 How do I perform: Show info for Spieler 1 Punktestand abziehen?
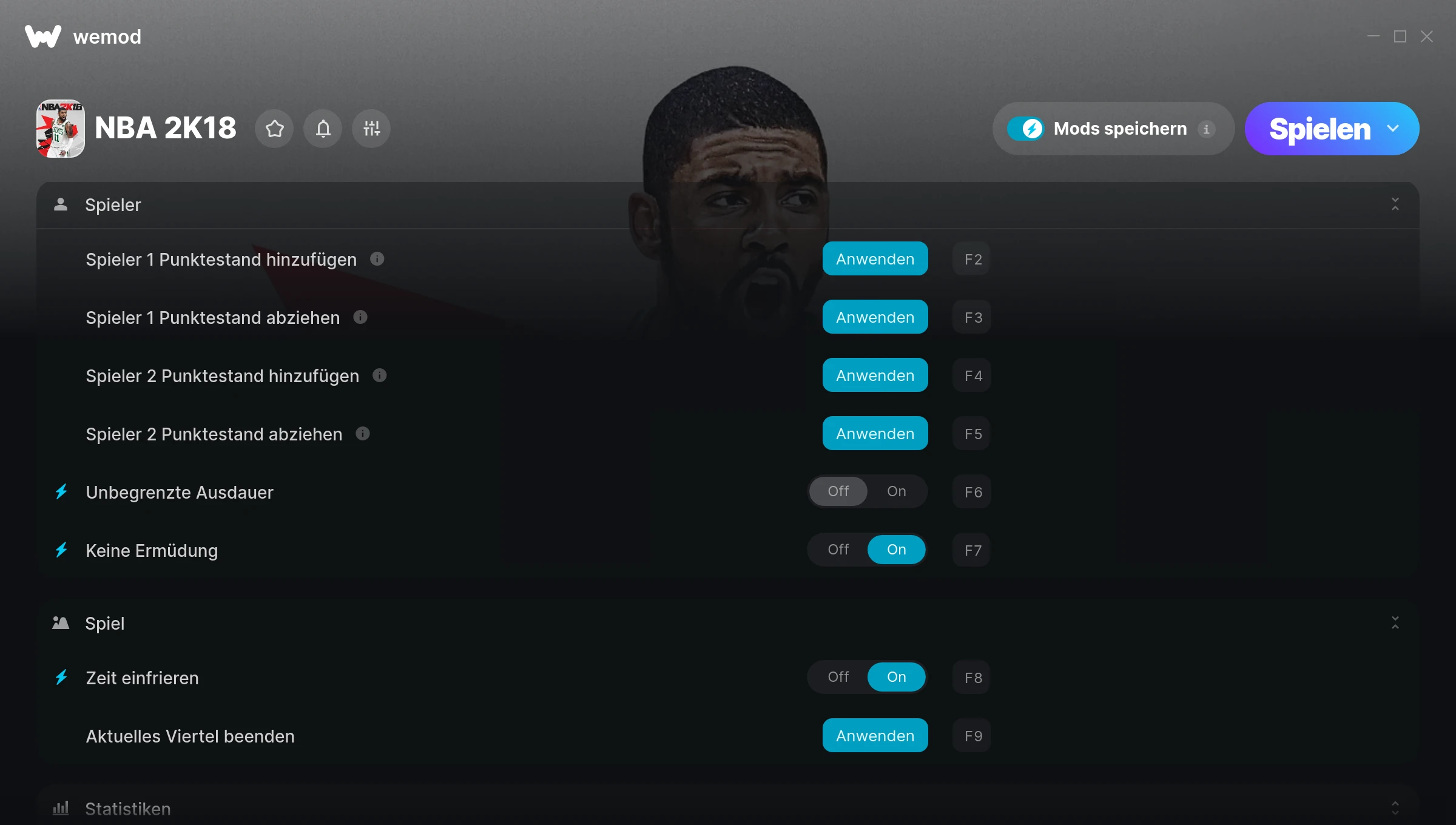click(x=360, y=317)
